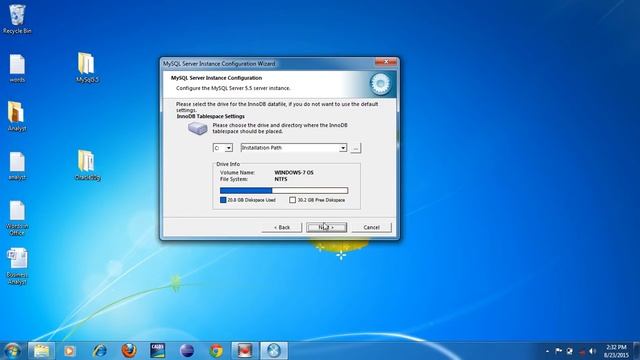Click the Installation Path combo box field
Viewport: 640px width, 360px height.
[x=294, y=148]
